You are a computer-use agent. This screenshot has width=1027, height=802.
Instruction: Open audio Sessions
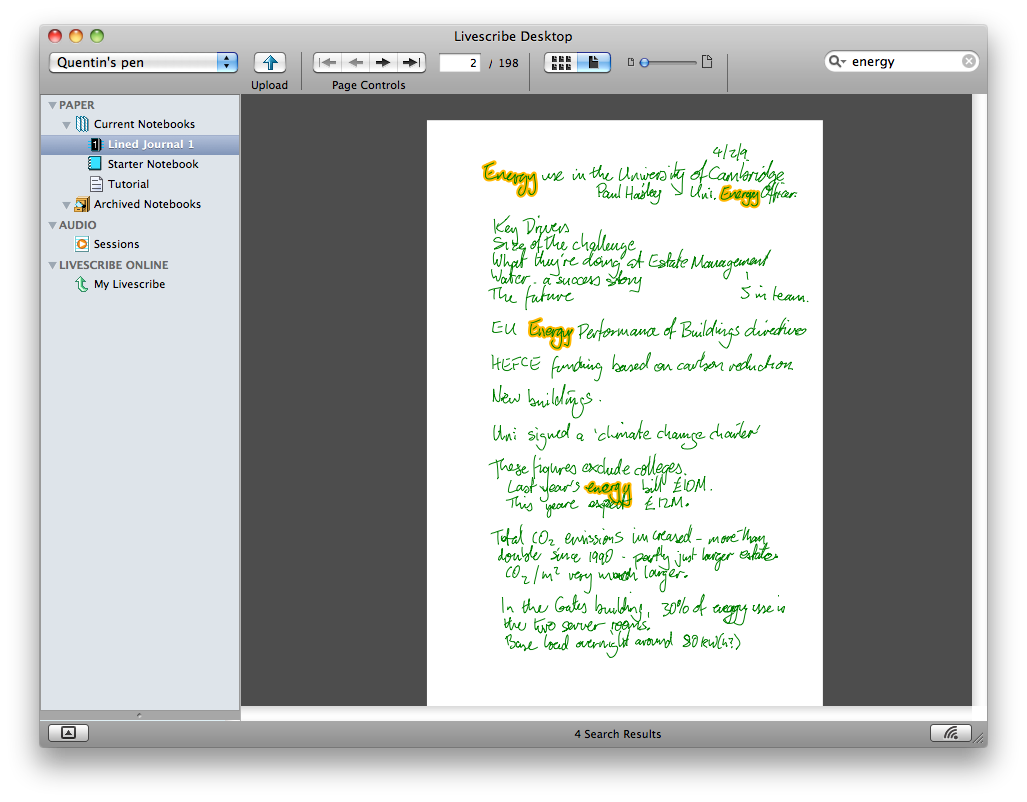pyautogui.click(x=116, y=244)
